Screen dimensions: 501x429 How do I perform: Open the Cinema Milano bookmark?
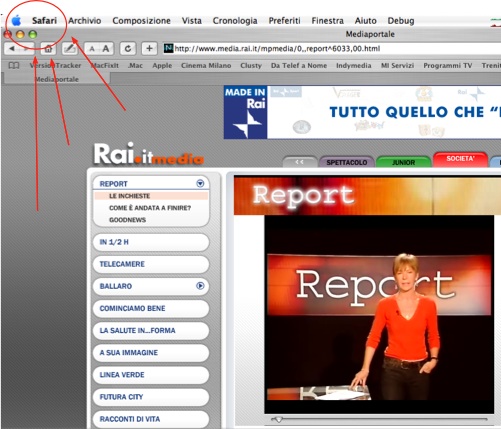[x=206, y=65]
